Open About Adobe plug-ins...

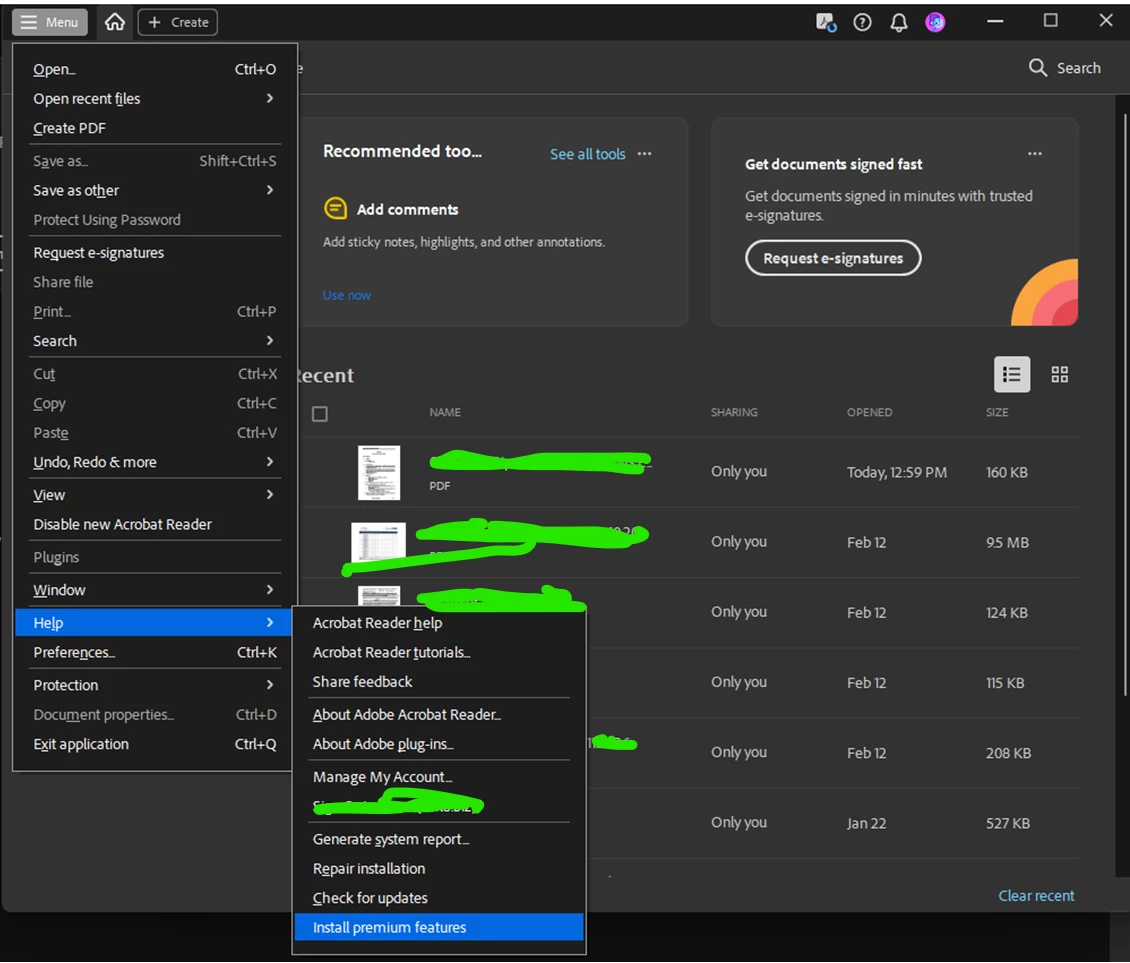(x=439, y=744)
